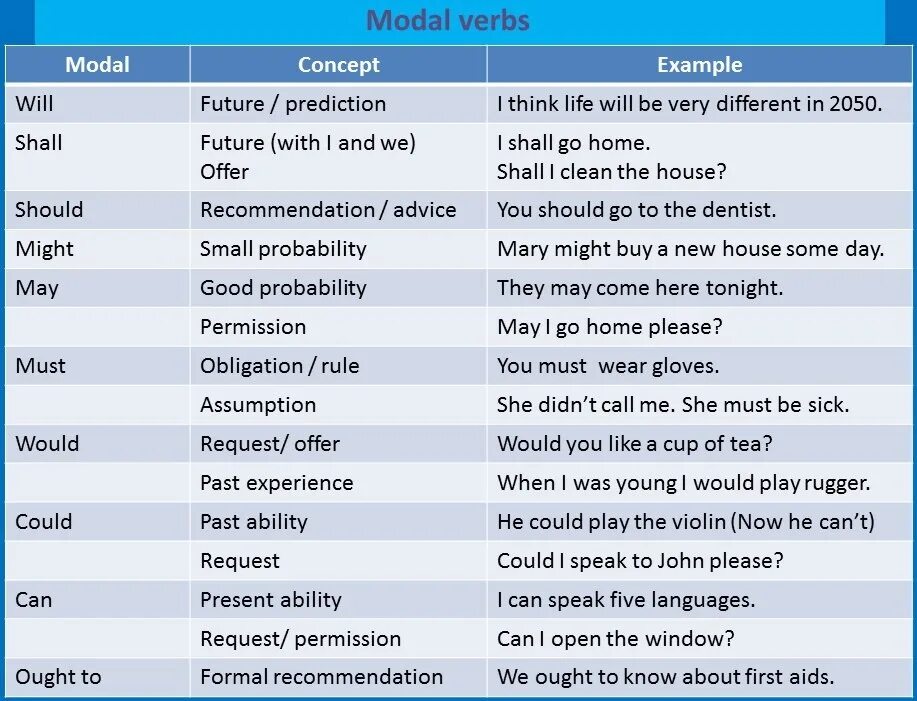Select the "Ought to" modal cell
Image resolution: width=917 pixels, height=701 pixels.
pos(58,677)
